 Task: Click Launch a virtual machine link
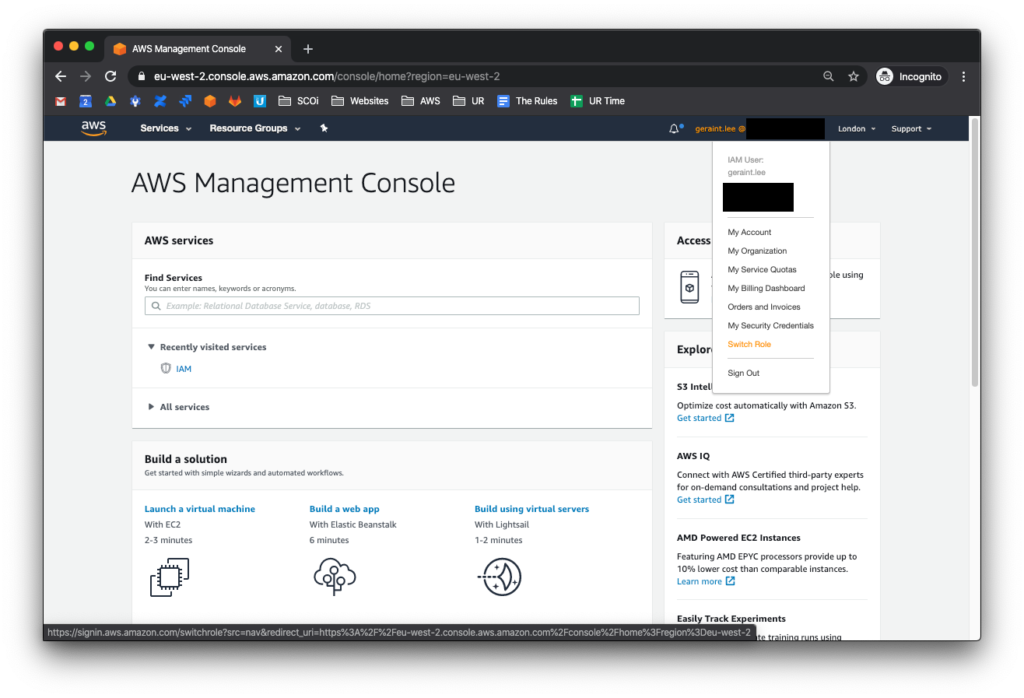pyautogui.click(x=200, y=509)
